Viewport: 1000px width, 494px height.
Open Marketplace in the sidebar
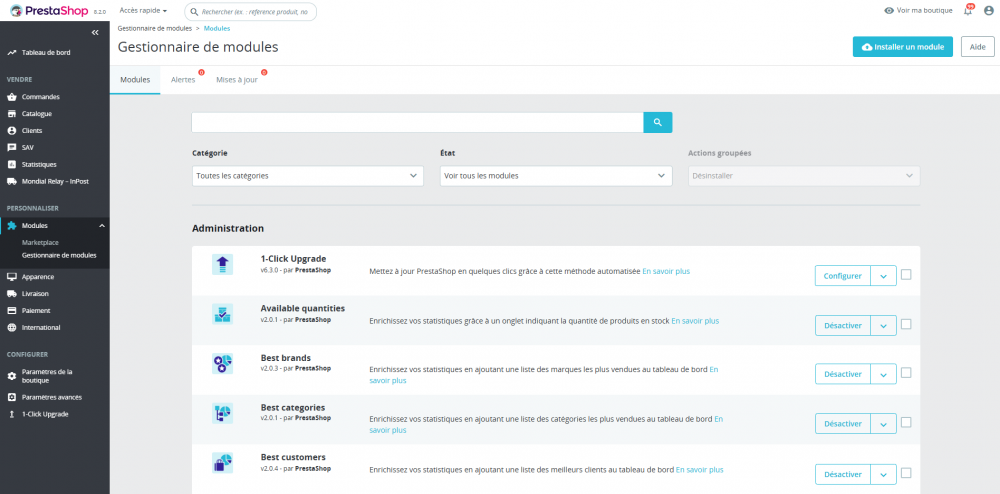[40, 243]
